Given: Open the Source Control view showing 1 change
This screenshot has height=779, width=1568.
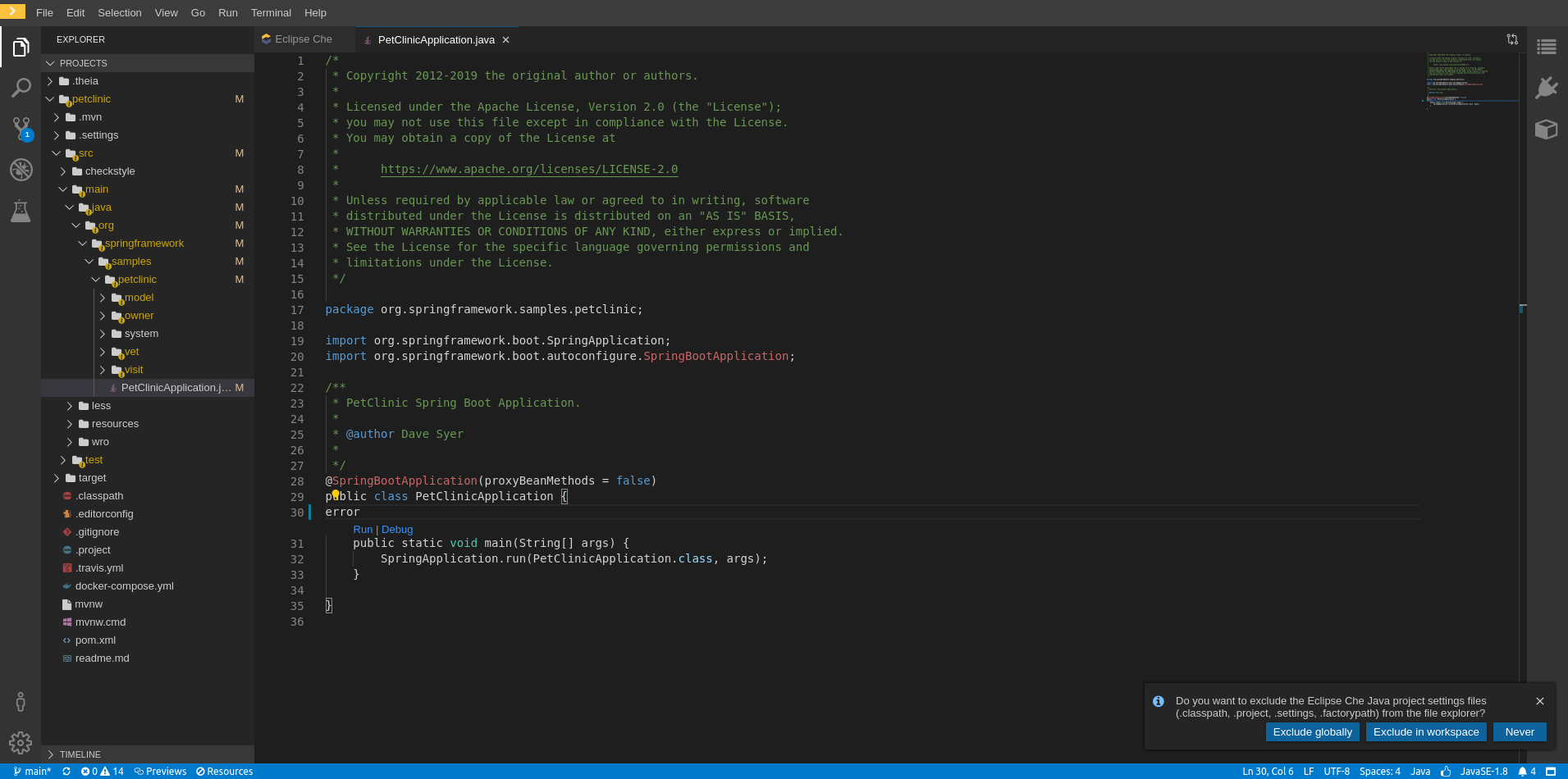Looking at the screenshot, I should click(21, 129).
